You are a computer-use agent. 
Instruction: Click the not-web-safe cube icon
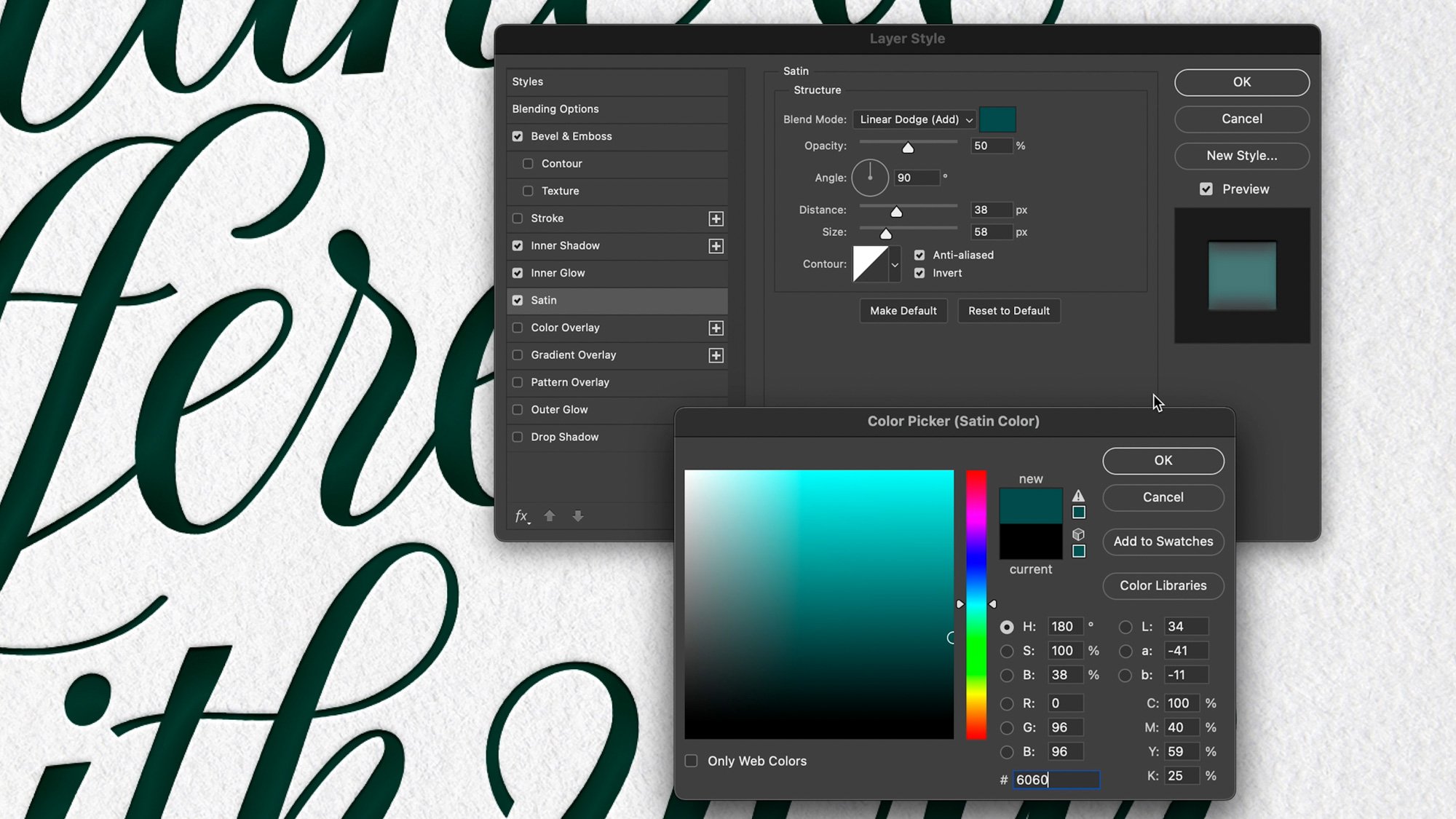pos(1078,534)
